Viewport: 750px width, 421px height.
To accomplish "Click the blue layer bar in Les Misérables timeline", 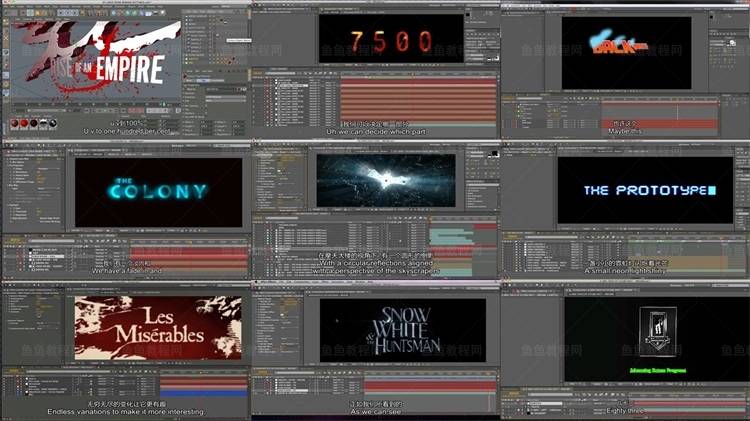I will (203, 393).
